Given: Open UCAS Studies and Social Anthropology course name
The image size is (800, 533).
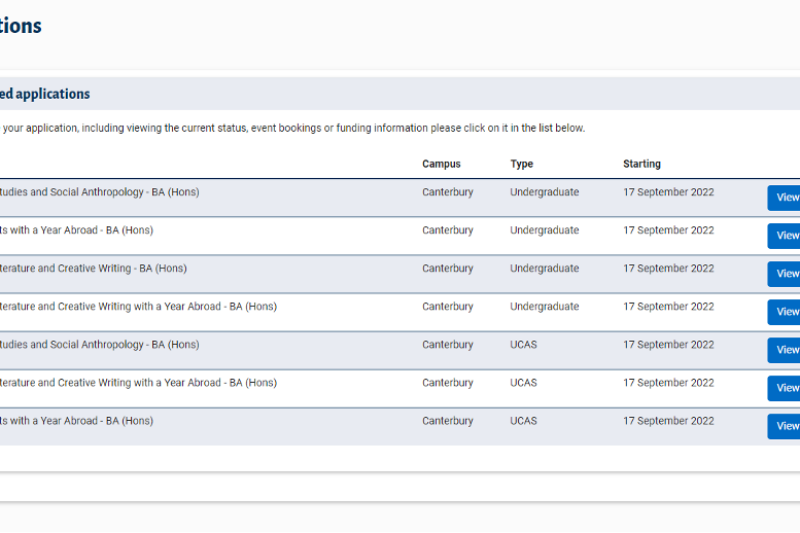Looking at the screenshot, I should (99, 345).
